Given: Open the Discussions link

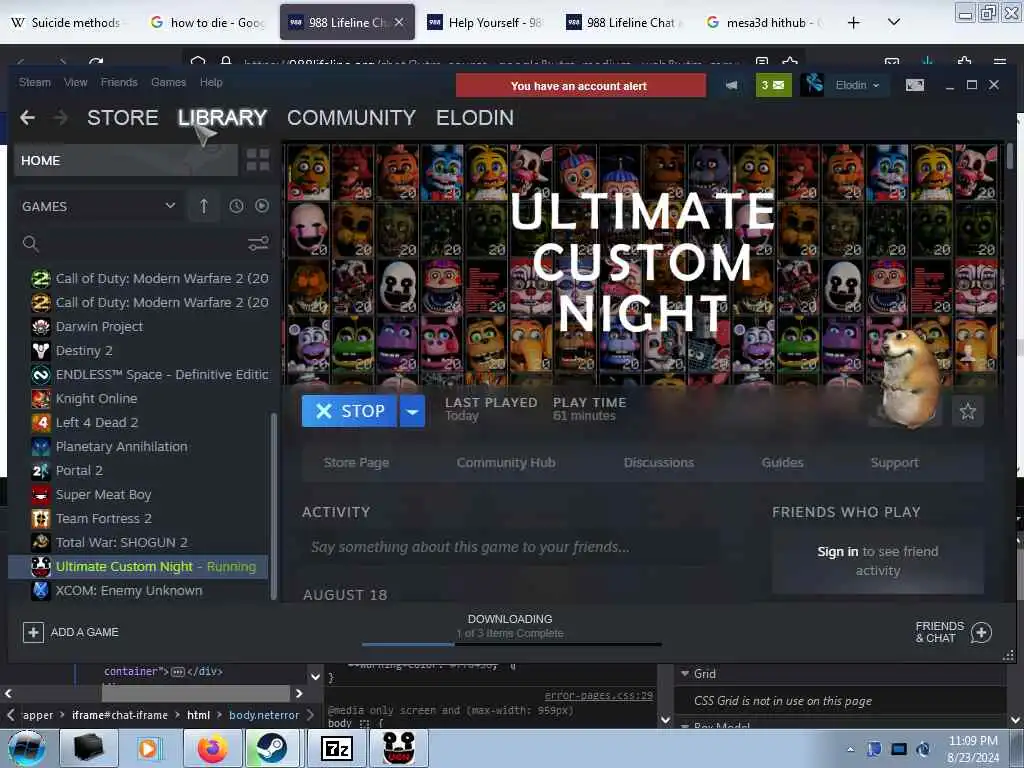Looking at the screenshot, I should coord(659,462).
